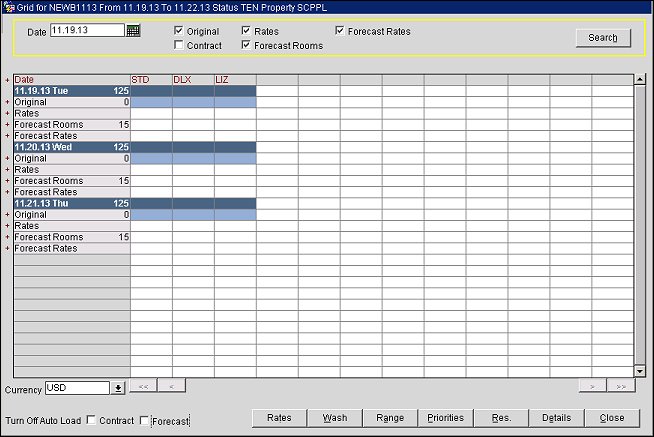Screen dimensions: 654x437
Task: Click the vertical scrollbar up arrow
Action: [x=640, y=79]
